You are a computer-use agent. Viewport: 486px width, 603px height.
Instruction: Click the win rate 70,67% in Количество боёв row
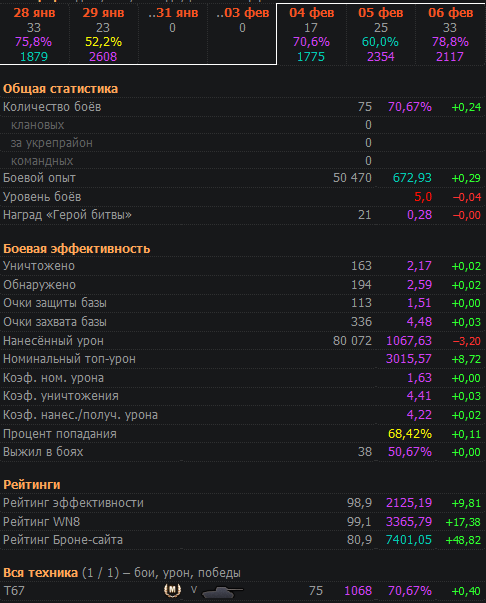410,107
